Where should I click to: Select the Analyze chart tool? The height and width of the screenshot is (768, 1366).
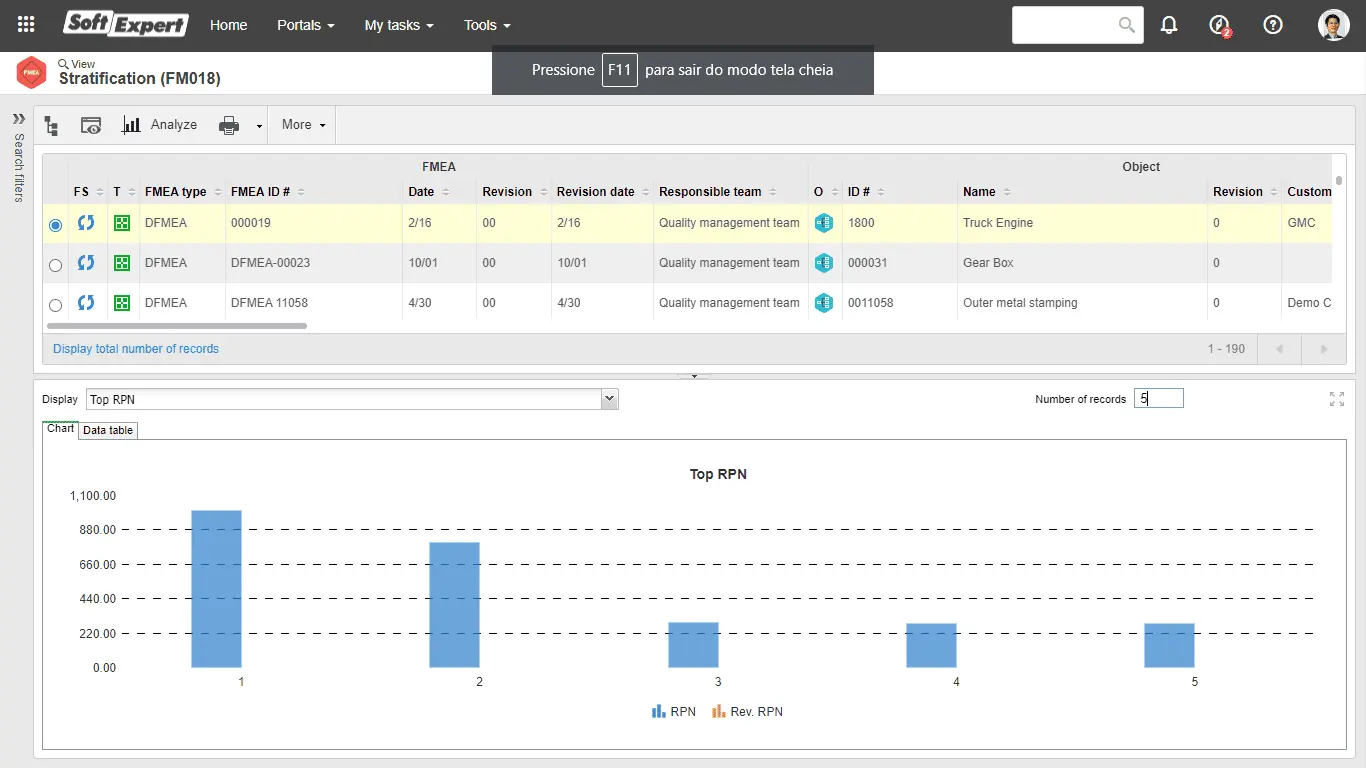coord(160,124)
